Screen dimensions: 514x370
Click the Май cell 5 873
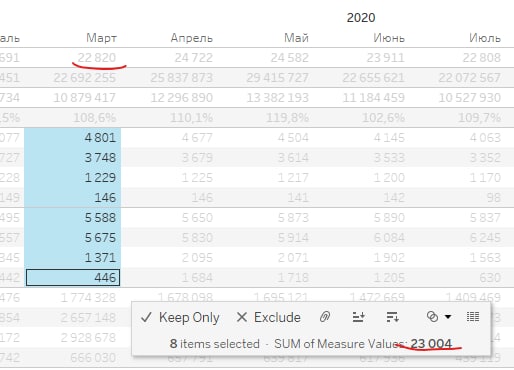coord(293,218)
